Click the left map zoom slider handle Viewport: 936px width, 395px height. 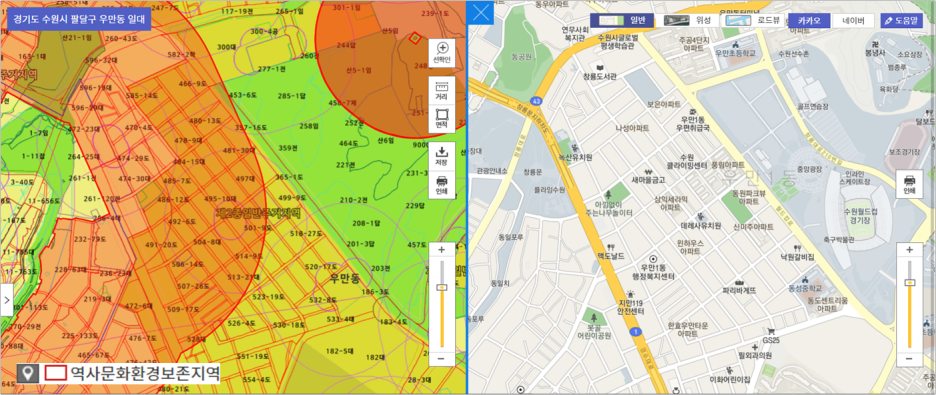pos(442,287)
